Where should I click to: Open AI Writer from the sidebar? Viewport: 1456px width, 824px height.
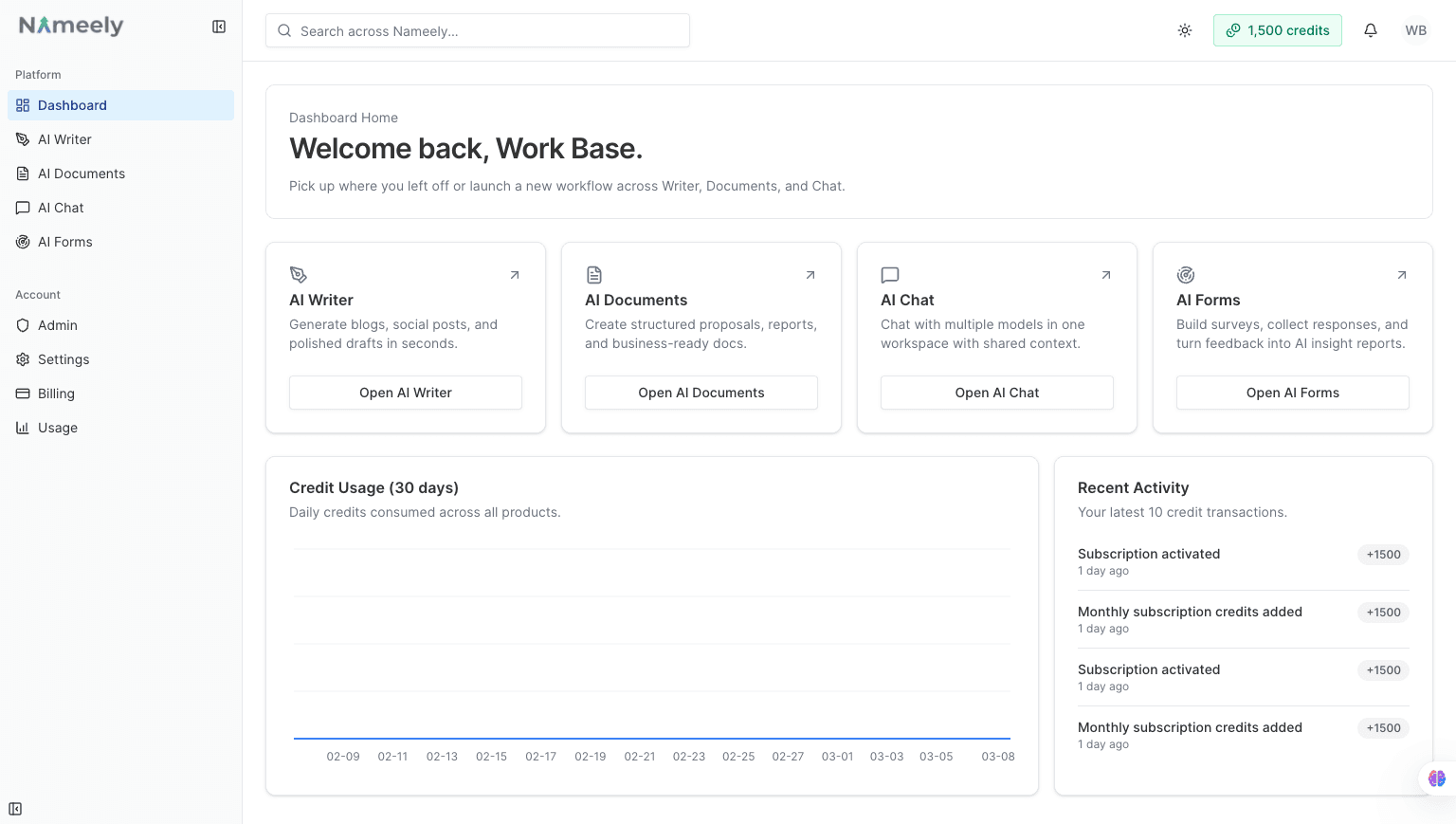point(64,139)
